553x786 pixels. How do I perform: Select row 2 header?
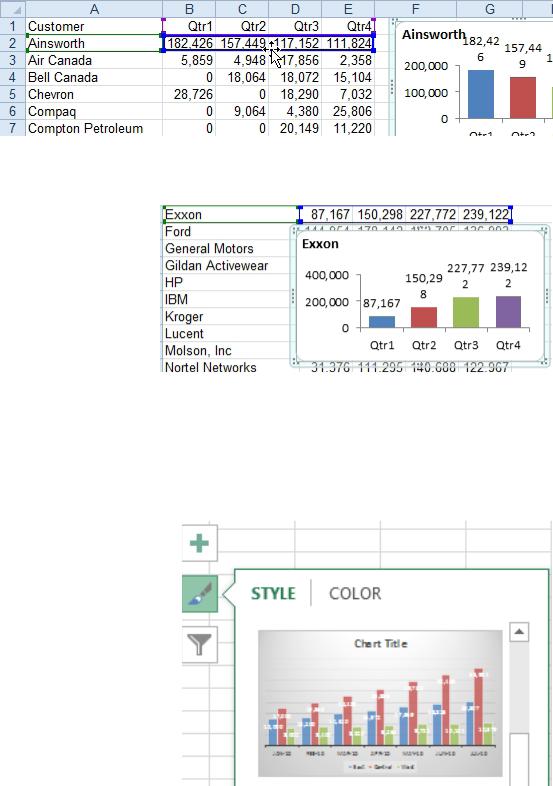tap(13, 43)
